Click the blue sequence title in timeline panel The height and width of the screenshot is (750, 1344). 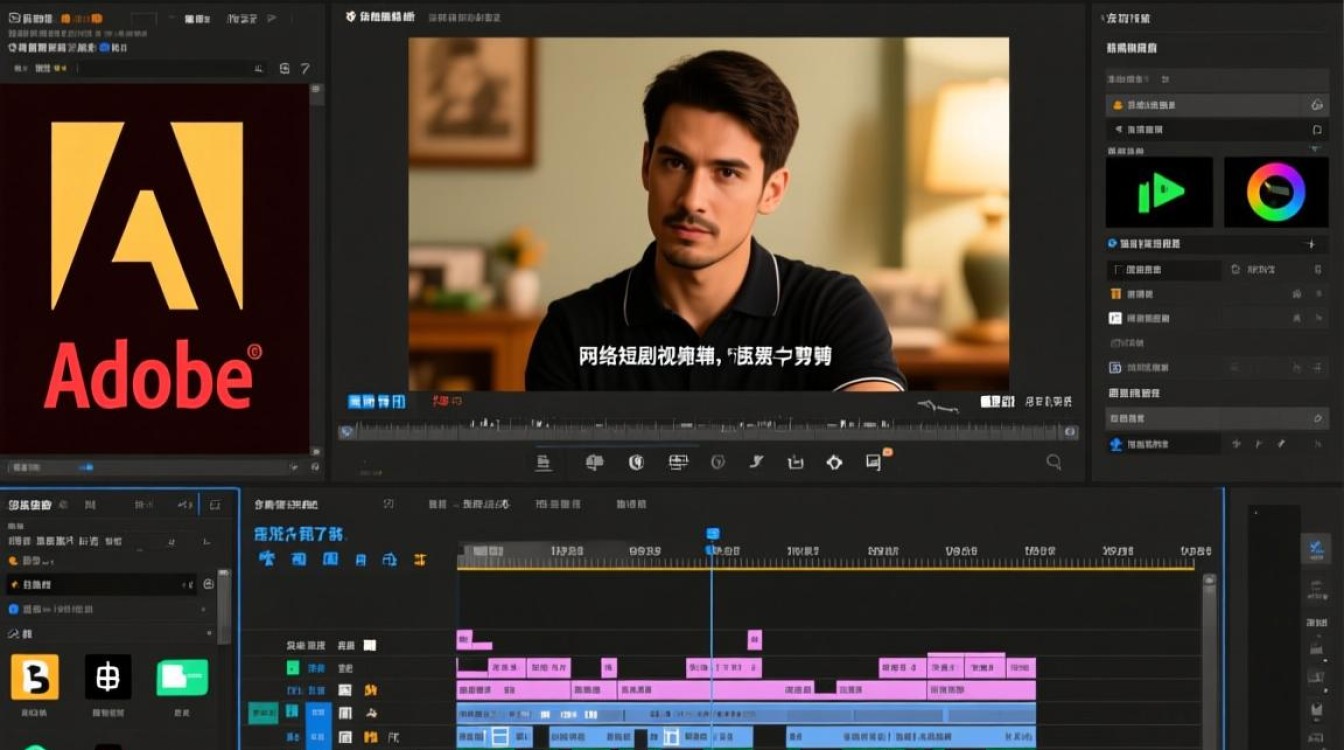pos(298,534)
